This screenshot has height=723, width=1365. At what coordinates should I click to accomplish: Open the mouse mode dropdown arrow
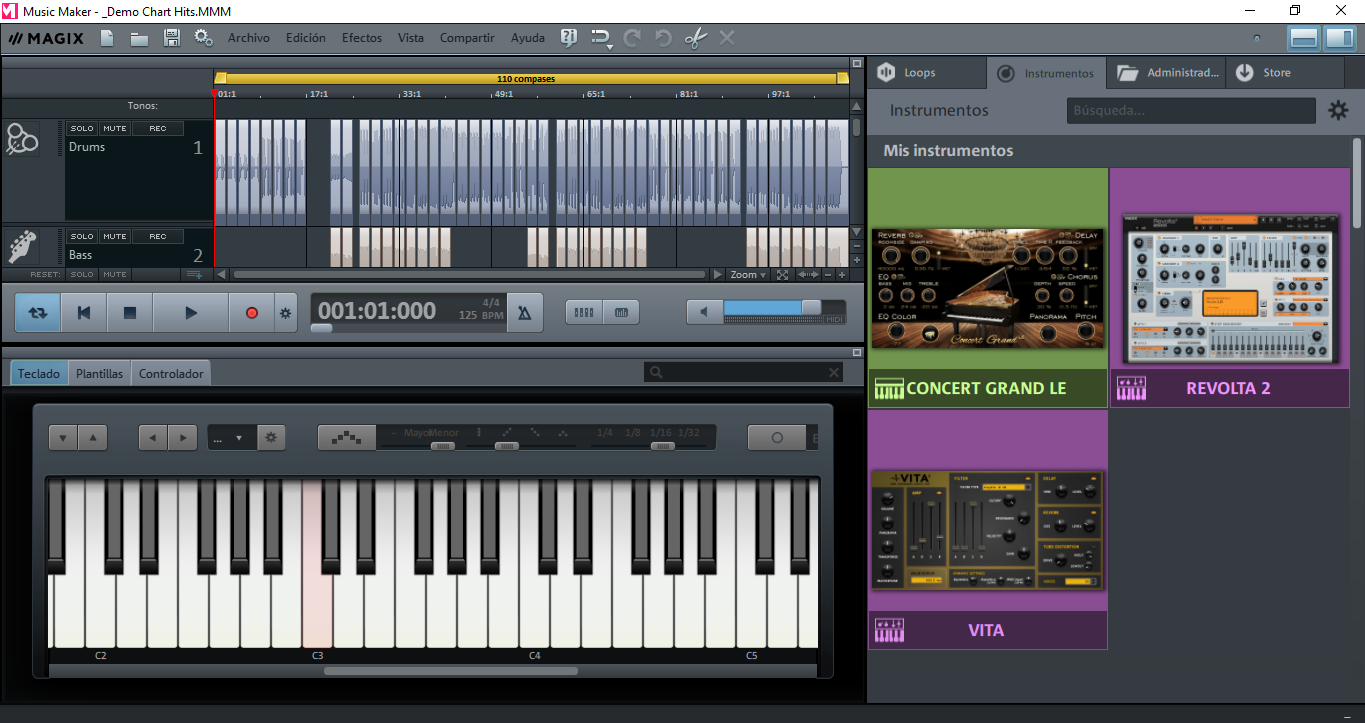(x=608, y=46)
